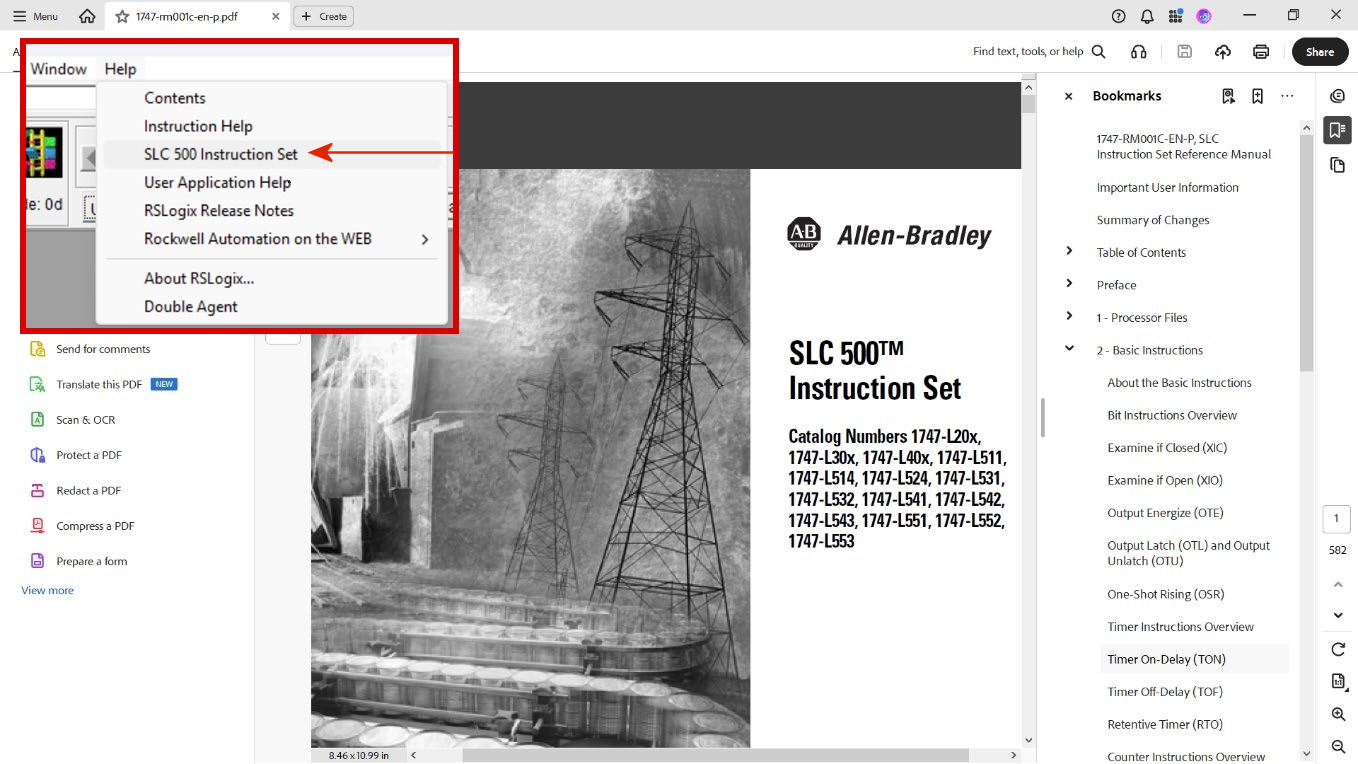The image size is (1358, 764).
Task: Open the notifications bell
Action: (1147, 16)
